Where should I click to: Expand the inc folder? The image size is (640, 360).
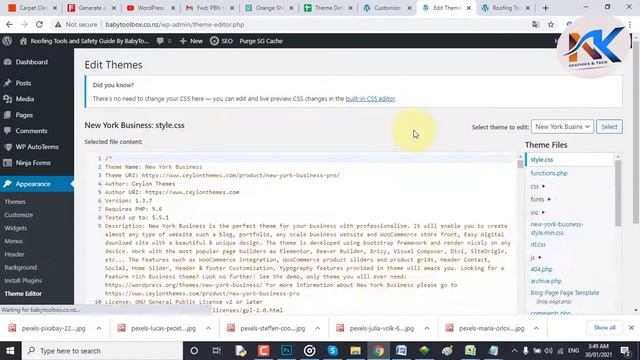tap(538, 212)
